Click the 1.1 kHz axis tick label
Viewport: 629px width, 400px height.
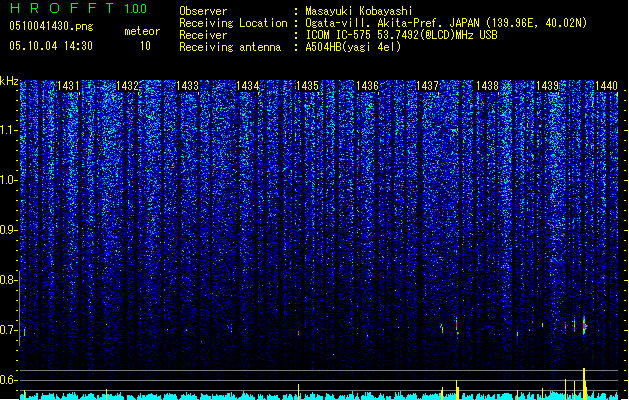coord(8,130)
